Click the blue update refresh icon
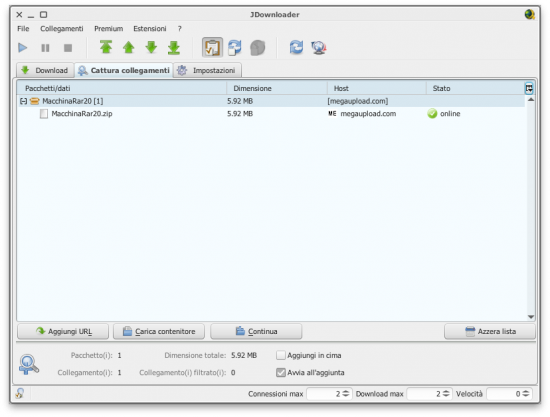This screenshot has width=550, height=417. click(296, 47)
